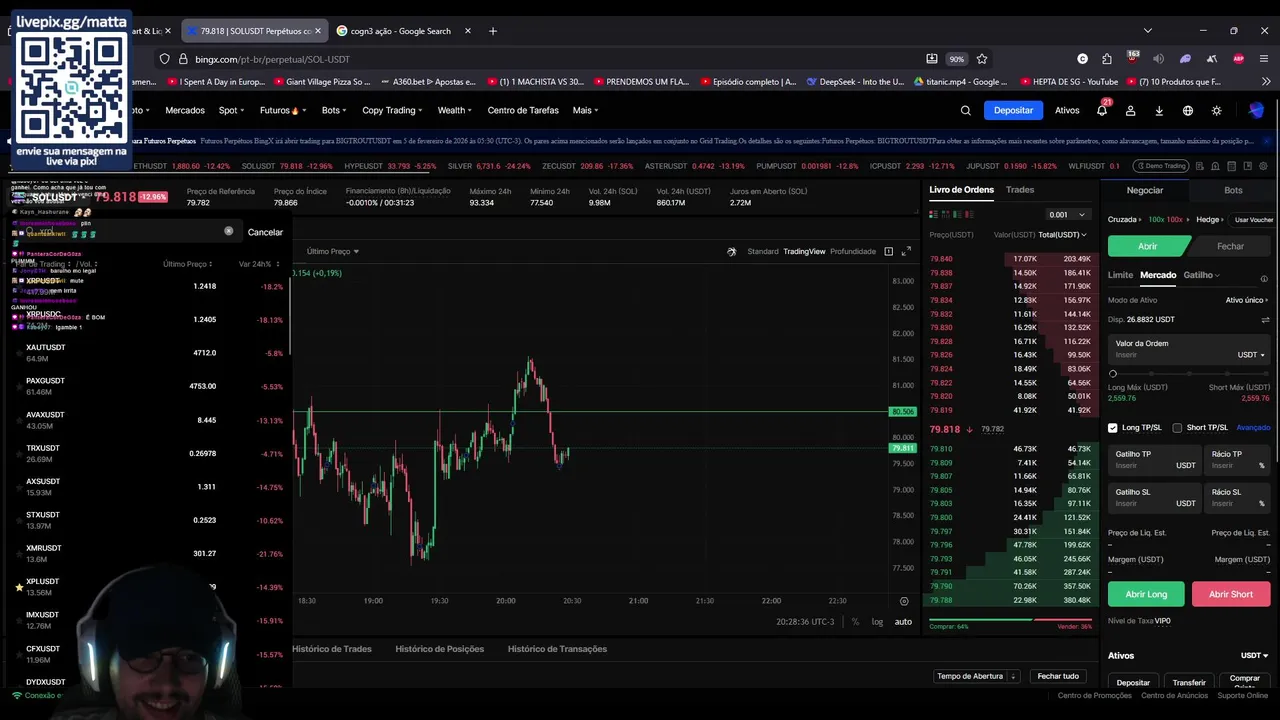Click the chart time axis settings circle icon
Screen dimensions: 1280x720
pyautogui.click(x=904, y=601)
